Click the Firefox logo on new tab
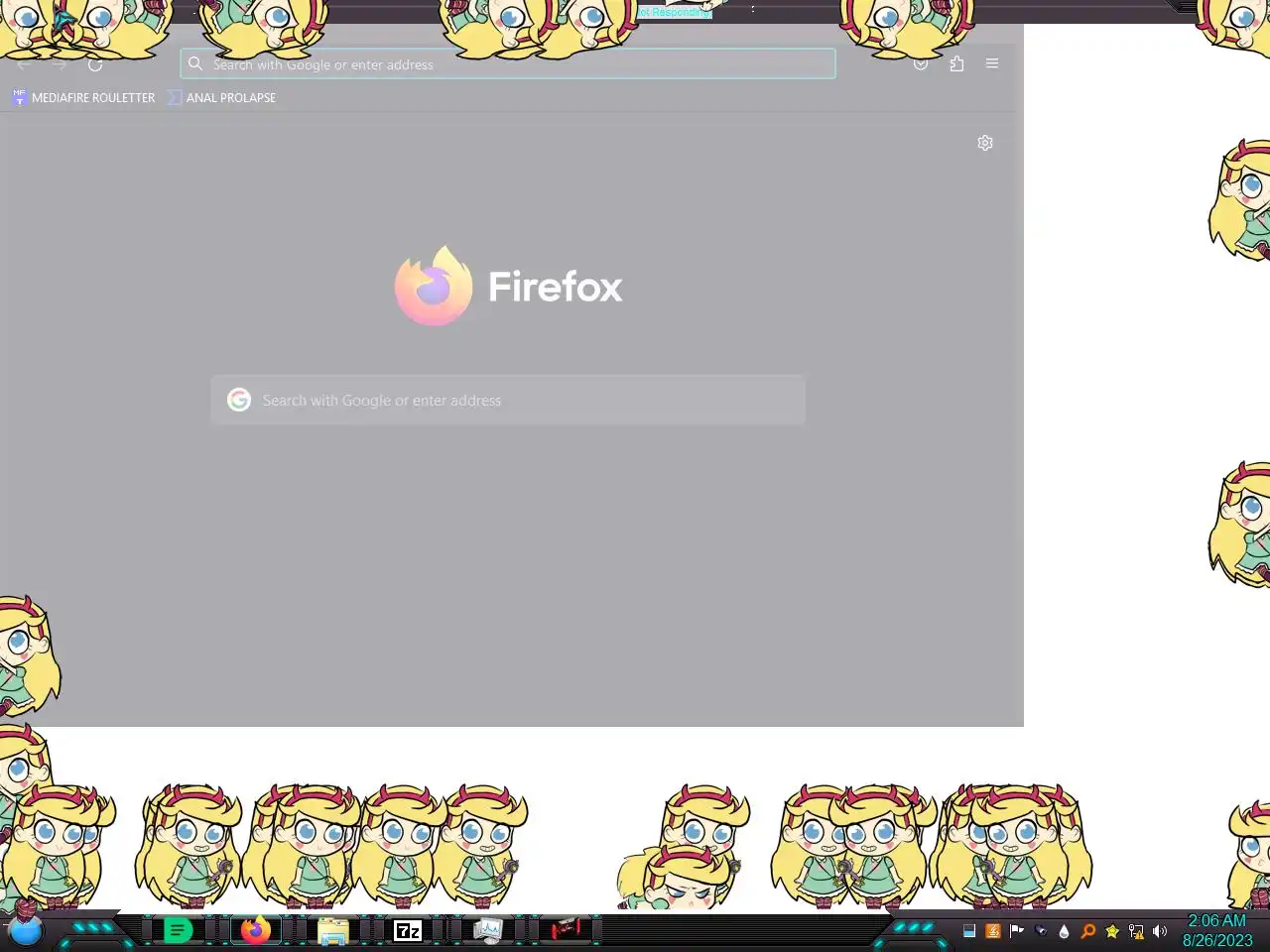The image size is (1270, 952). (x=434, y=287)
